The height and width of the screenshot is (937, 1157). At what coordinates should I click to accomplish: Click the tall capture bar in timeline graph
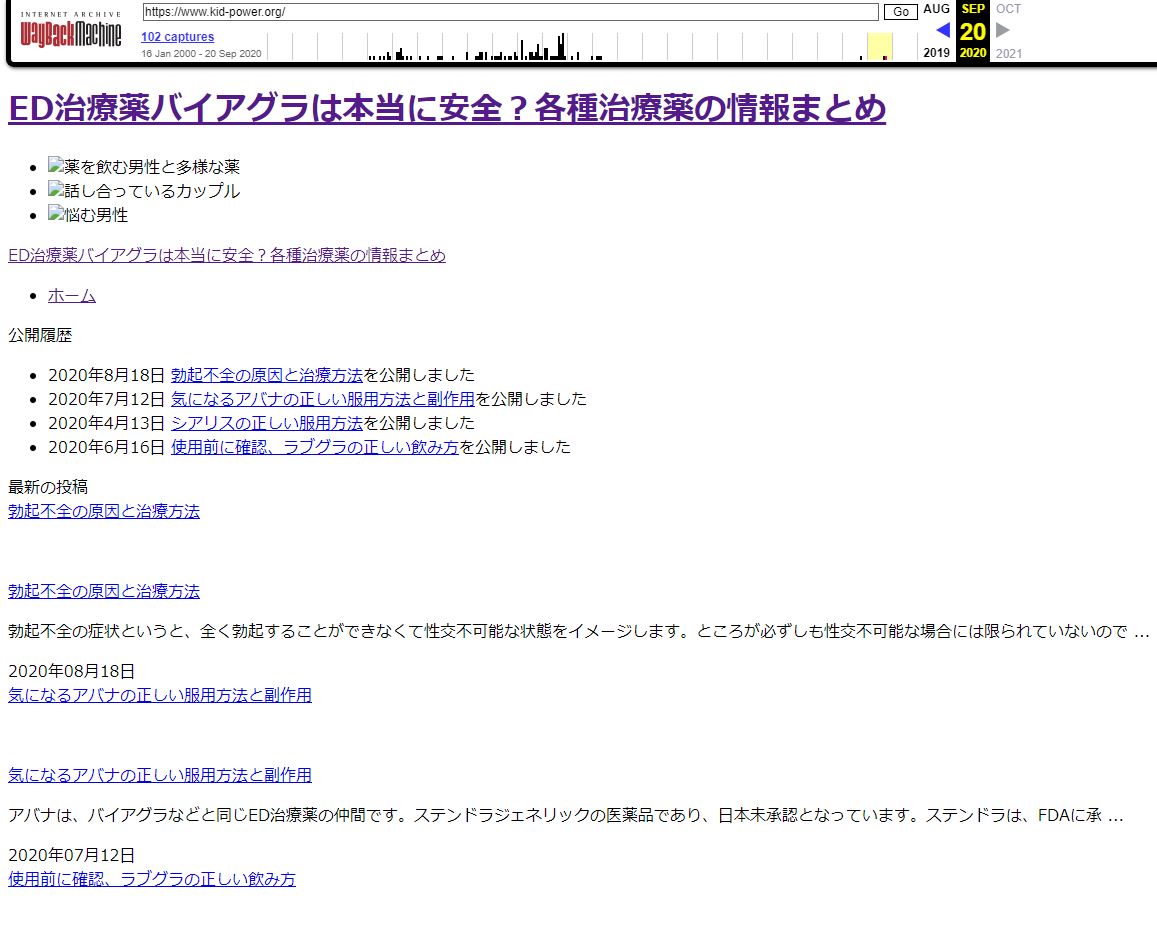coord(562,46)
